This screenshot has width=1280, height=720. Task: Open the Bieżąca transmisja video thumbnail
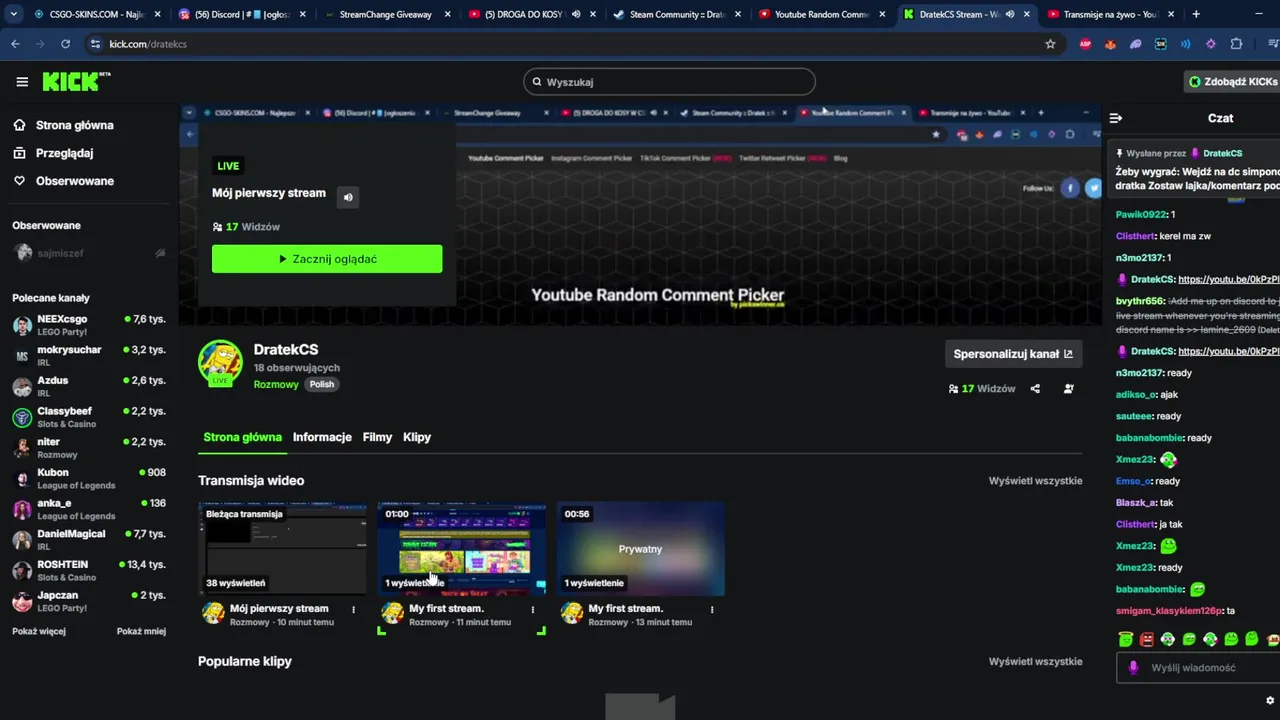click(x=282, y=549)
